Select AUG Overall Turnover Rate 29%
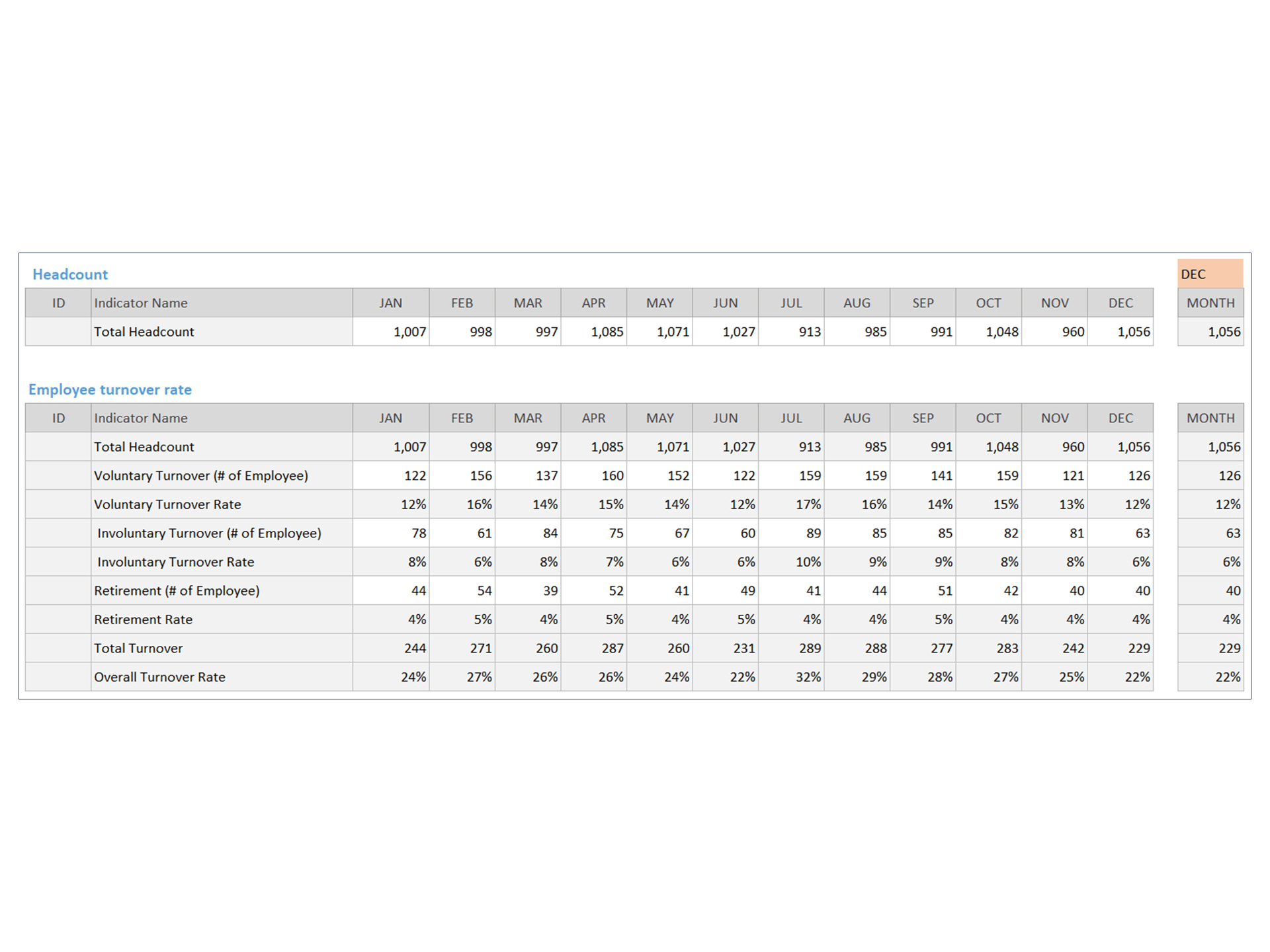Image resolution: width=1270 pixels, height=952 pixels. (x=857, y=676)
